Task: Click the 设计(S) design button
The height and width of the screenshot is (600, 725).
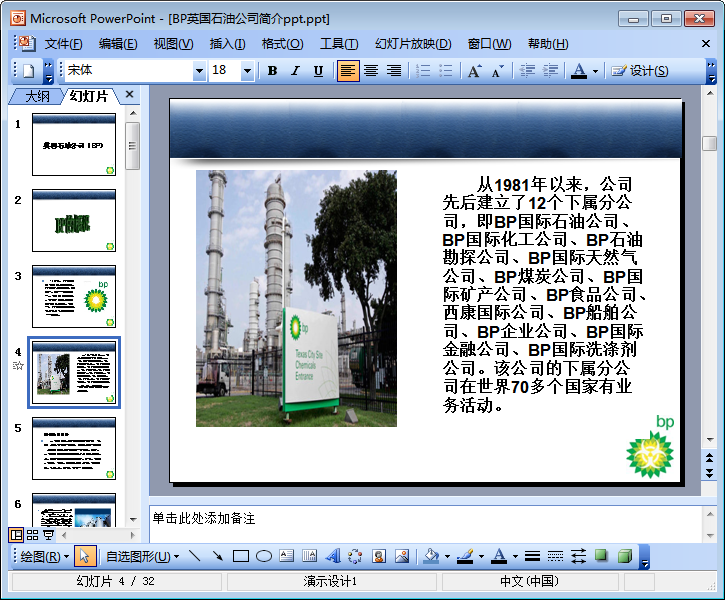Action: click(x=640, y=71)
